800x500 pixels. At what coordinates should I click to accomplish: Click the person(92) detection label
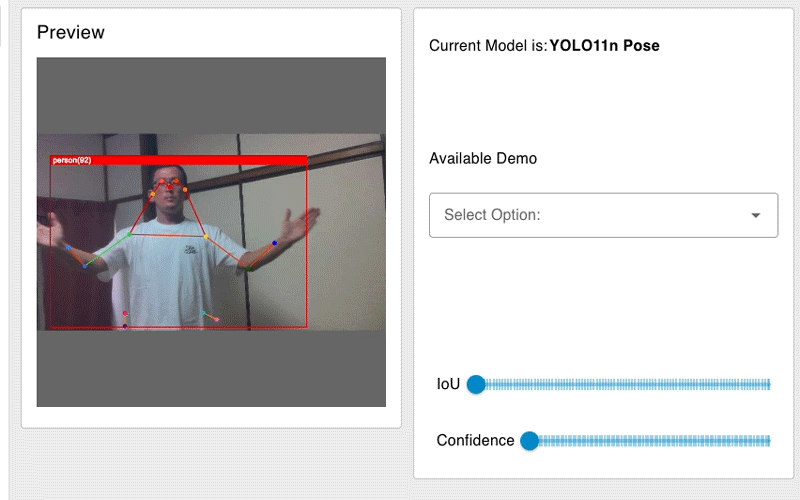pyautogui.click(x=72, y=160)
